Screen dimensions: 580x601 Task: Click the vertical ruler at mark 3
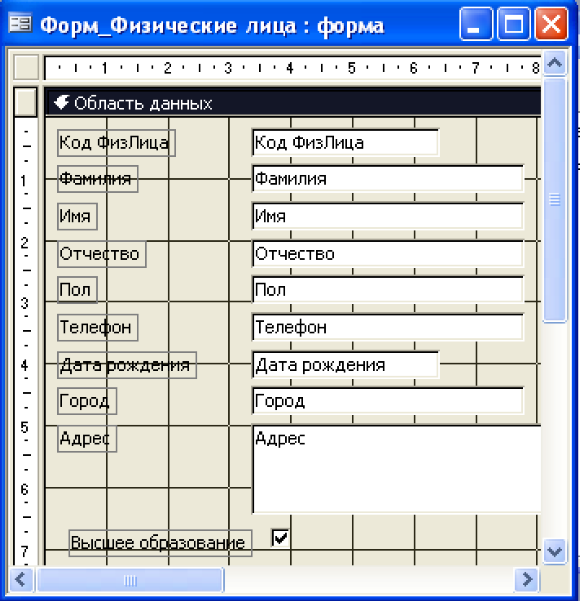pos(25,303)
